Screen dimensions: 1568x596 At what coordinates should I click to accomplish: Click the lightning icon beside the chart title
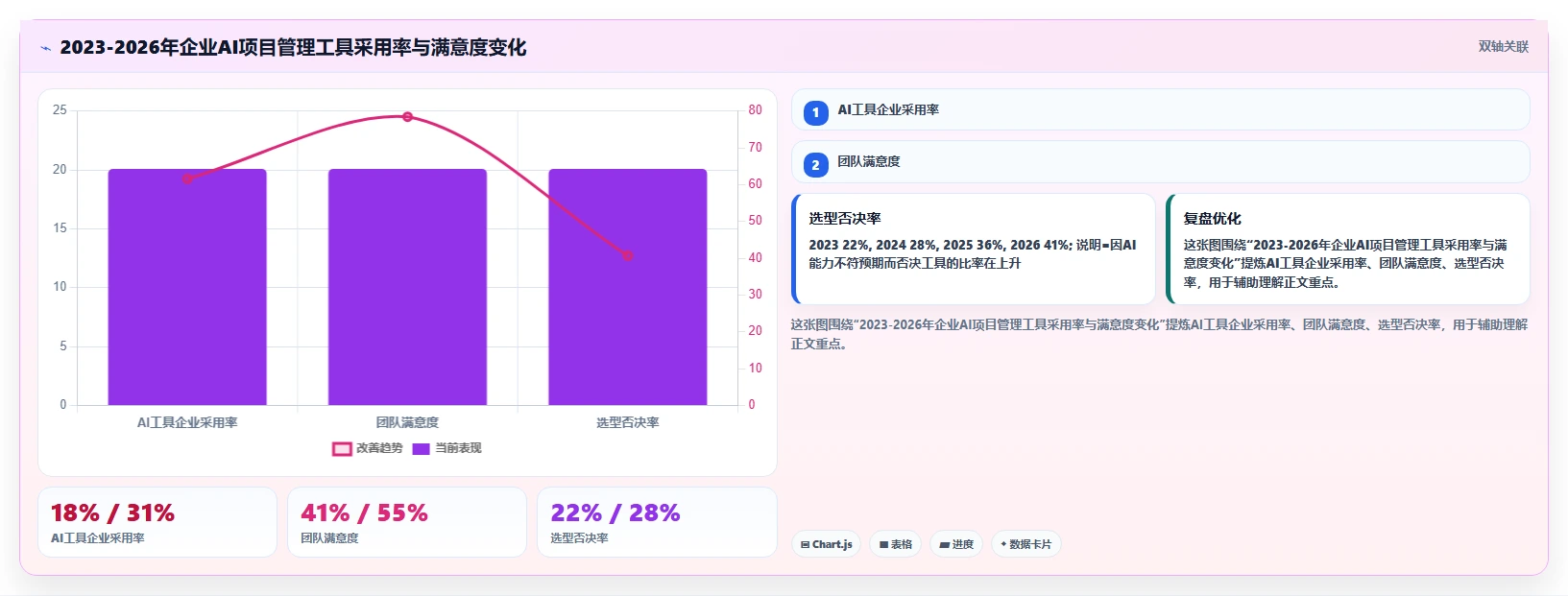click(45, 48)
